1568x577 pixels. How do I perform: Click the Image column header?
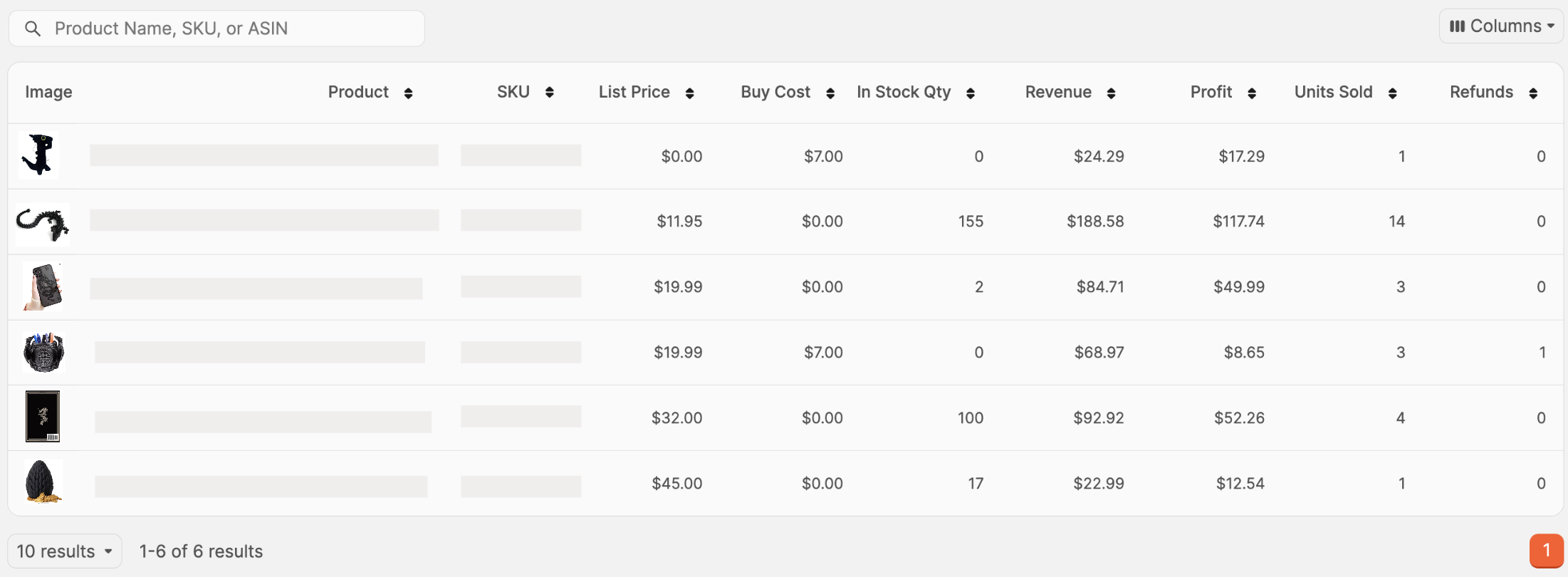click(48, 92)
